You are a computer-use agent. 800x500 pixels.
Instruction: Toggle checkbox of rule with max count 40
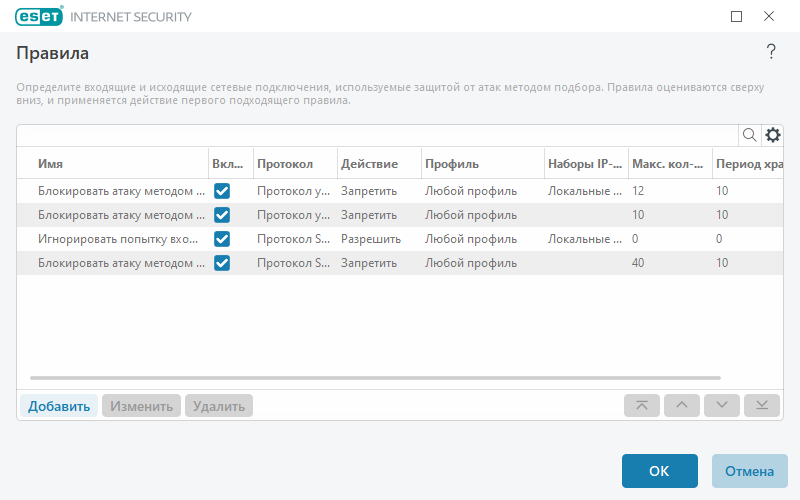[222, 263]
